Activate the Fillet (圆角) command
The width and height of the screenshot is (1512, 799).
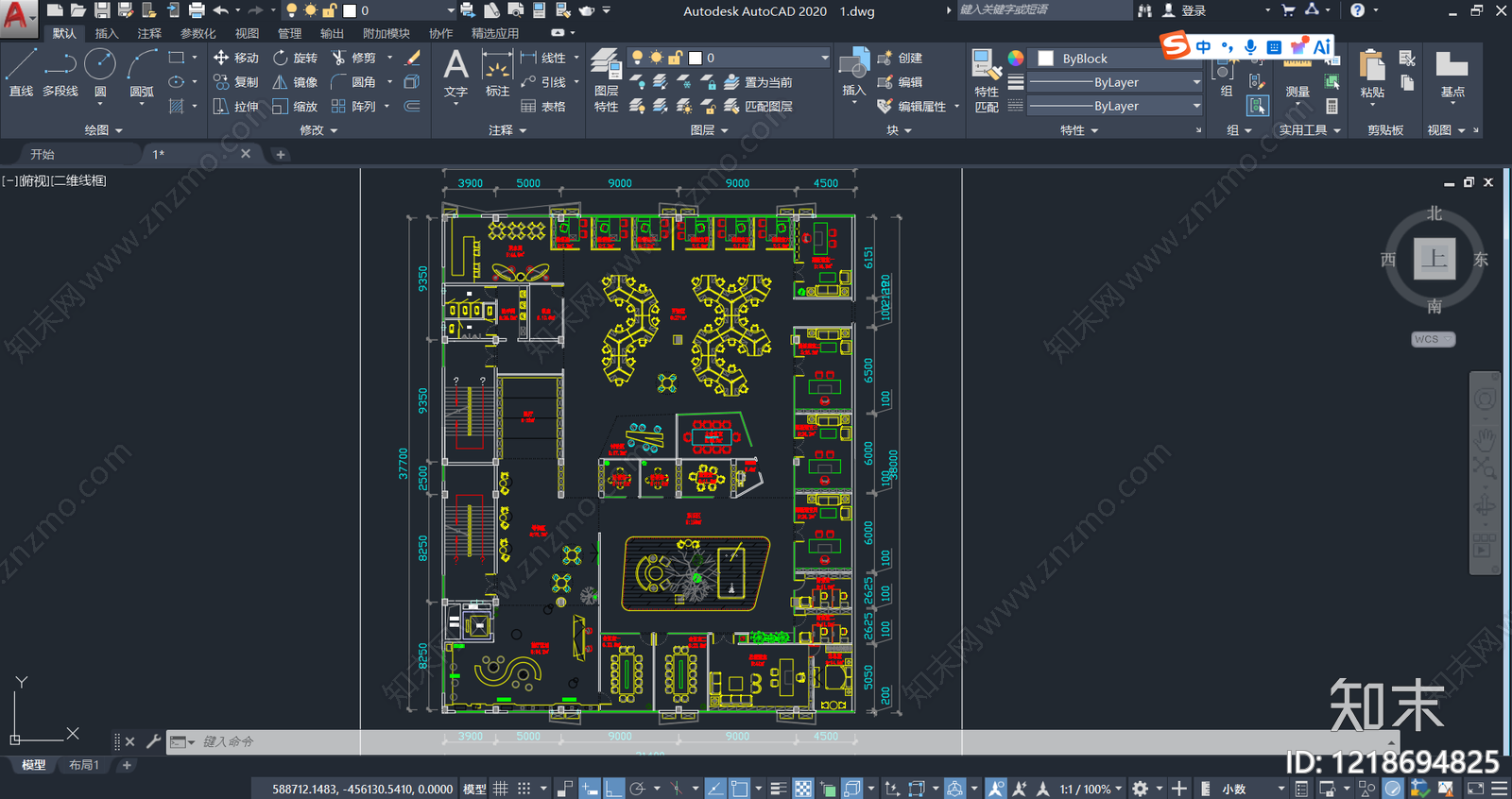click(x=353, y=82)
